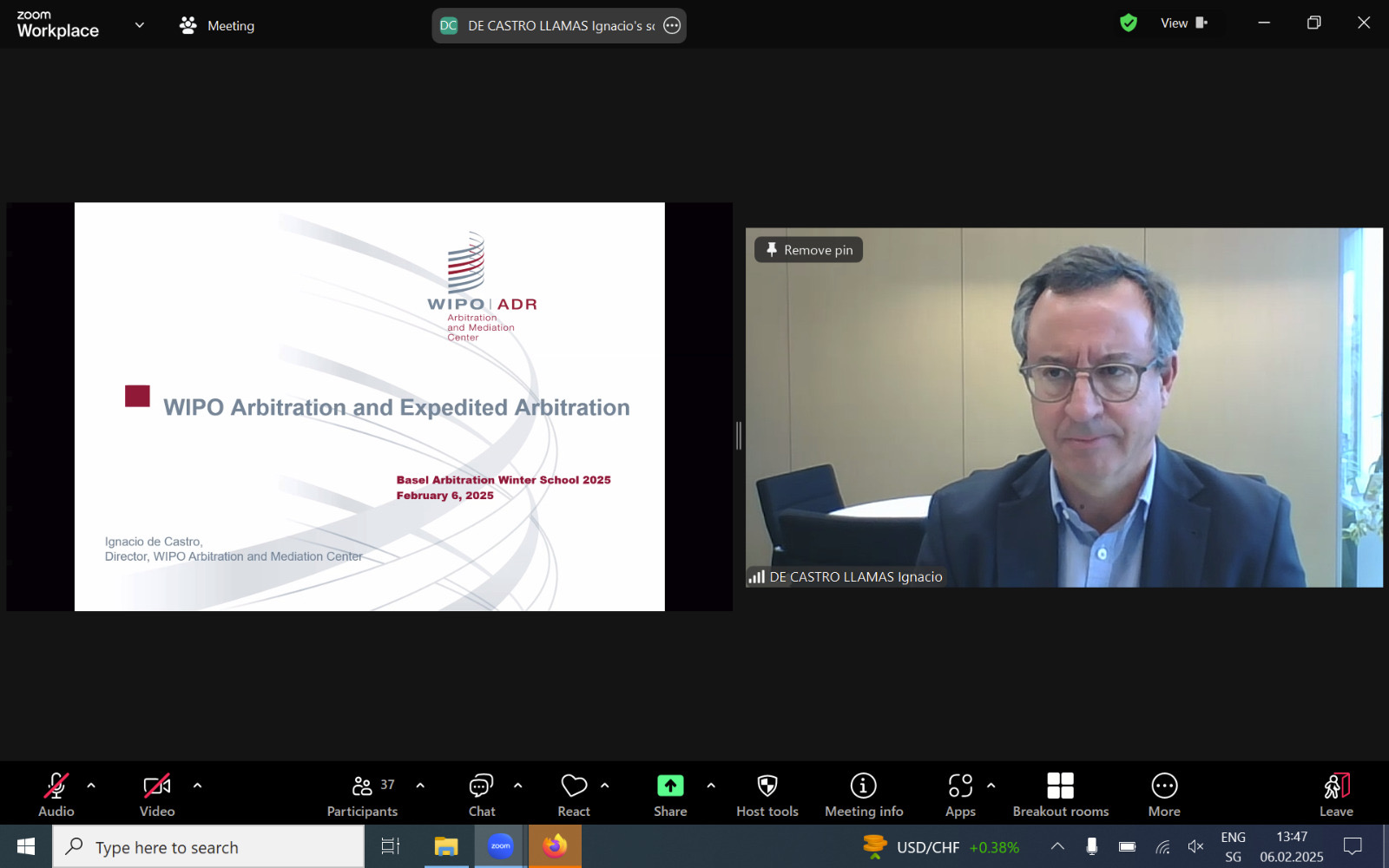1389x868 pixels.
Task: Open the Windows Start menu
Action: [26, 846]
